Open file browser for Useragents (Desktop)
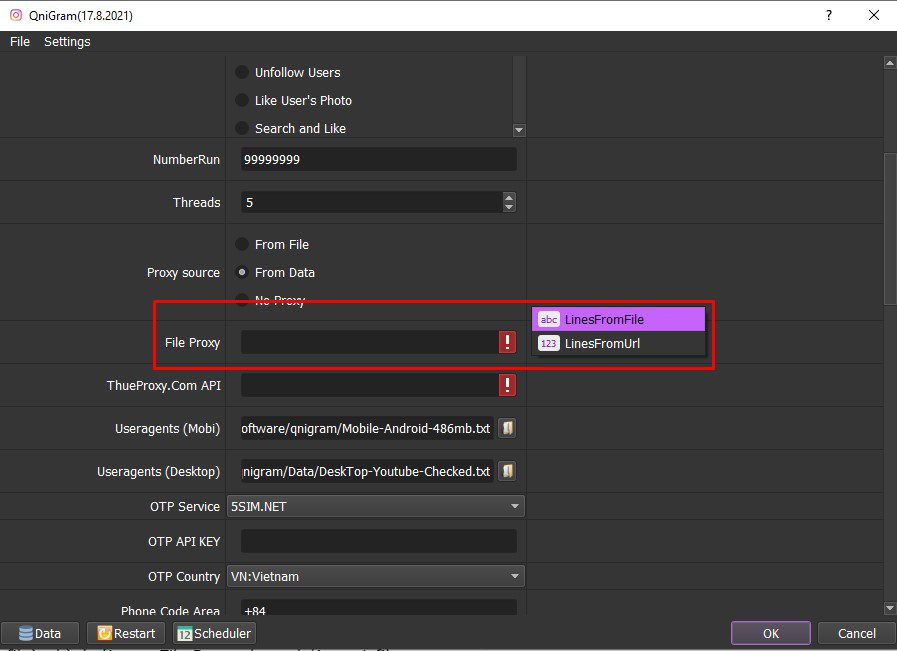 tap(507, 471)
